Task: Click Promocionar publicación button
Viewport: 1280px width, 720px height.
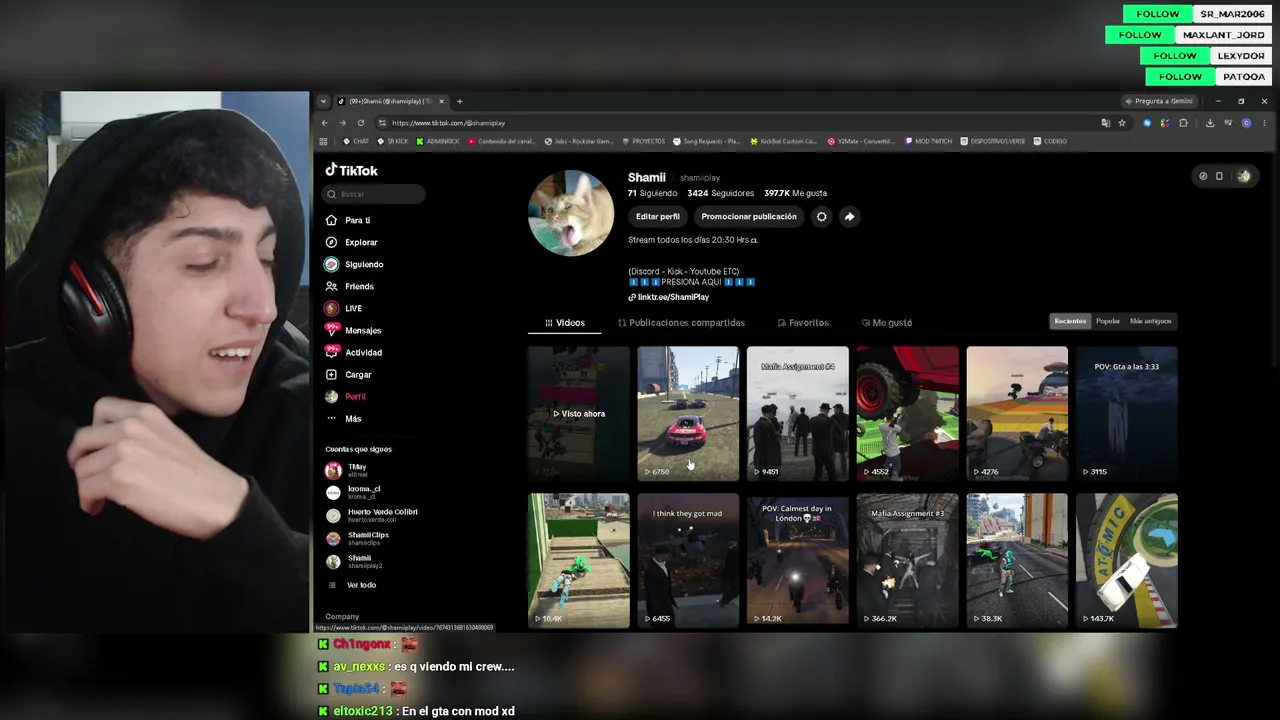Action: coord(749,216)
